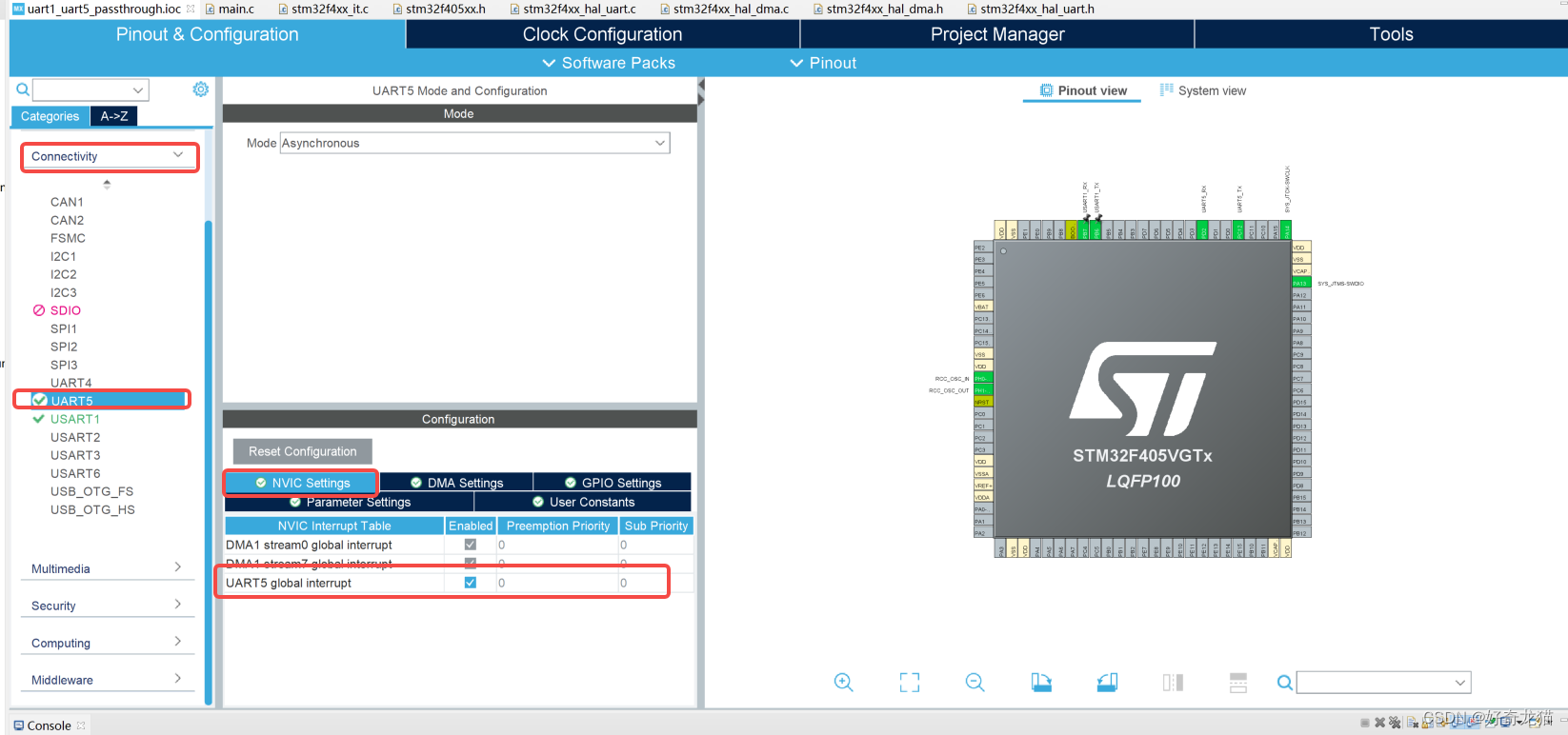Screen dimensions: 1568x735
Task: Click the console remove all terminated icon
Action: (x=1395, y=723)
